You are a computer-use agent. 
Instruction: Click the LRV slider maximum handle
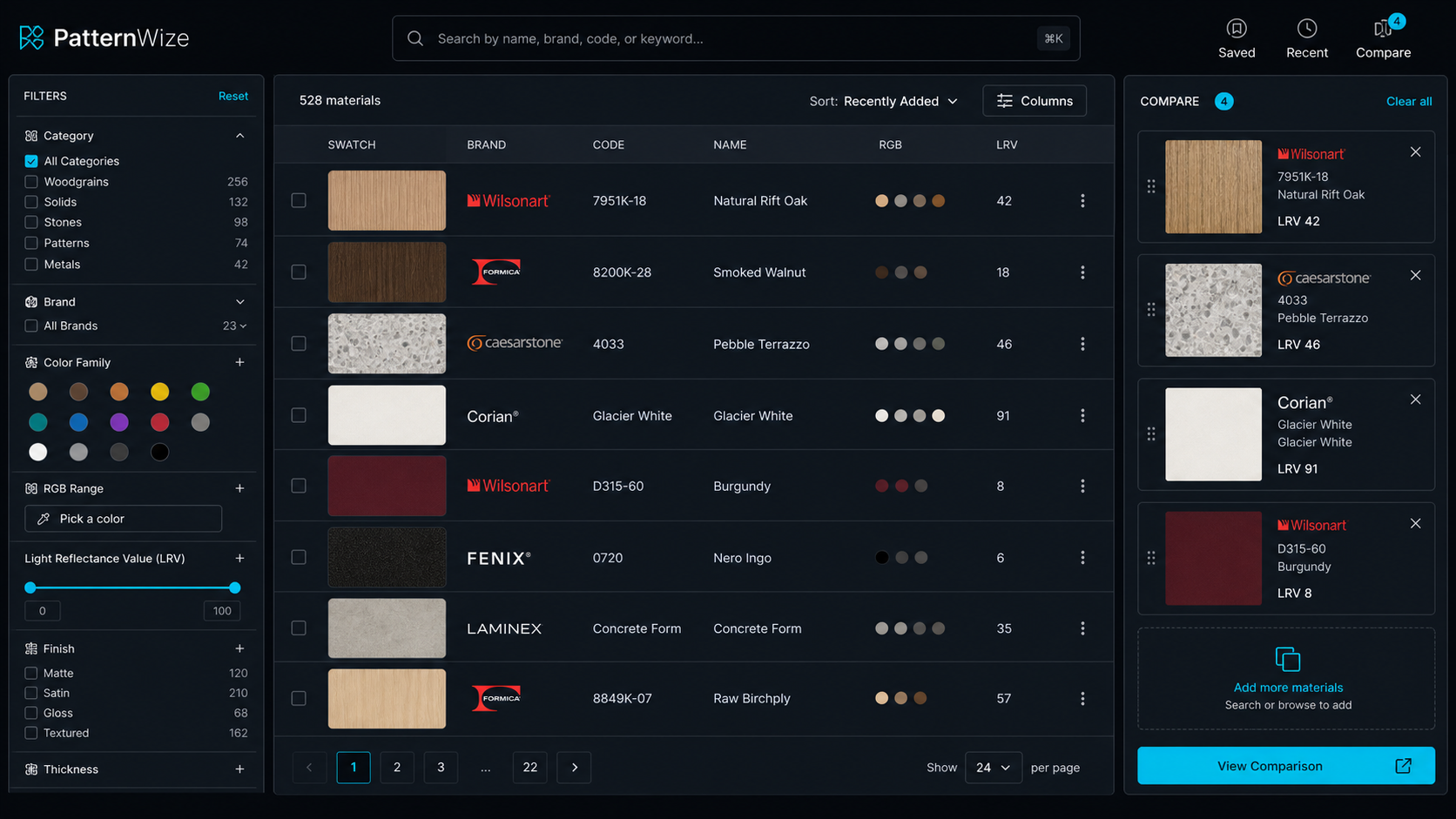click(234, 587)
